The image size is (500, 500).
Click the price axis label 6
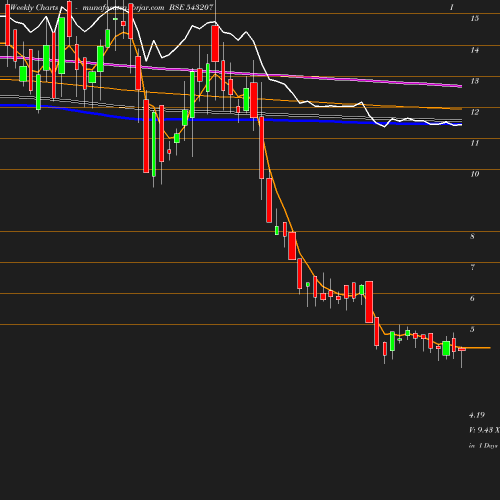click(472, 298)
